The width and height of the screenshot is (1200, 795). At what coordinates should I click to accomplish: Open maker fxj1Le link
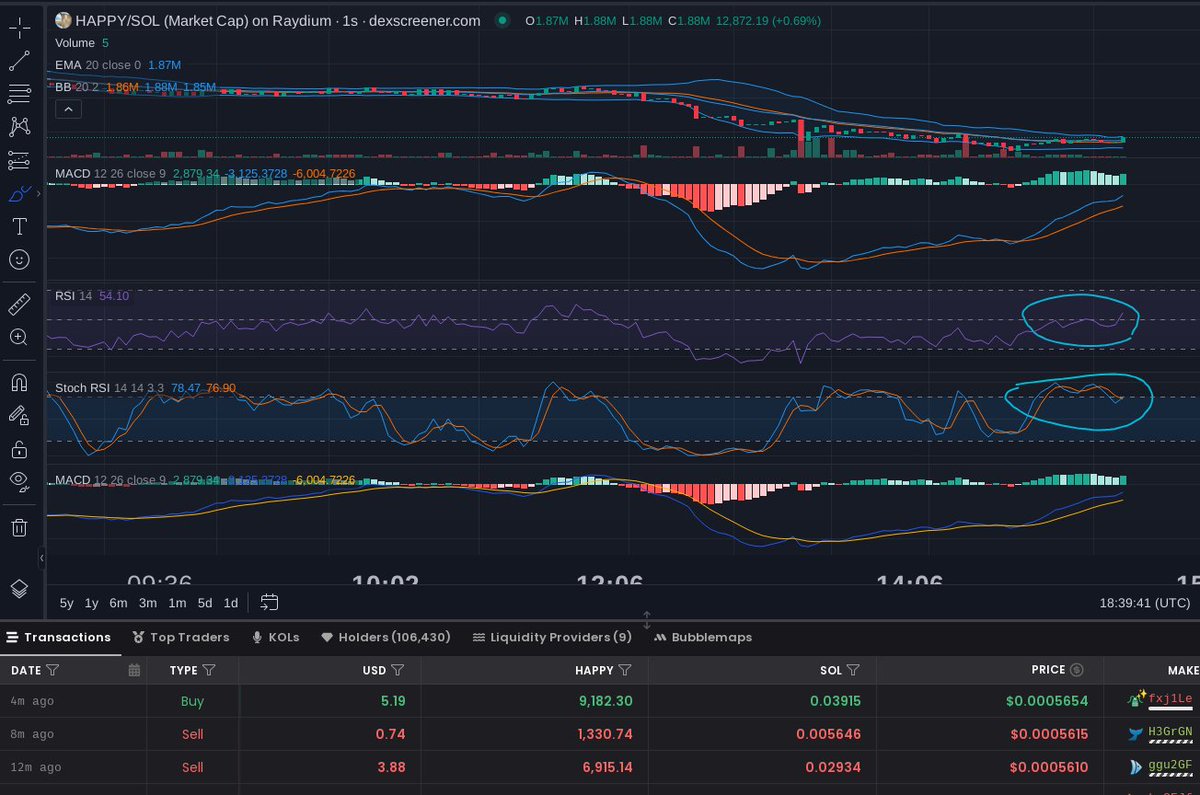point(1171,699)
